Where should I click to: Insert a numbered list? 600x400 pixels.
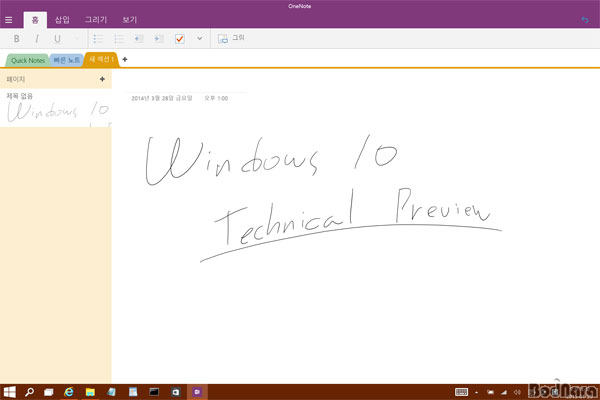(119, 39)
